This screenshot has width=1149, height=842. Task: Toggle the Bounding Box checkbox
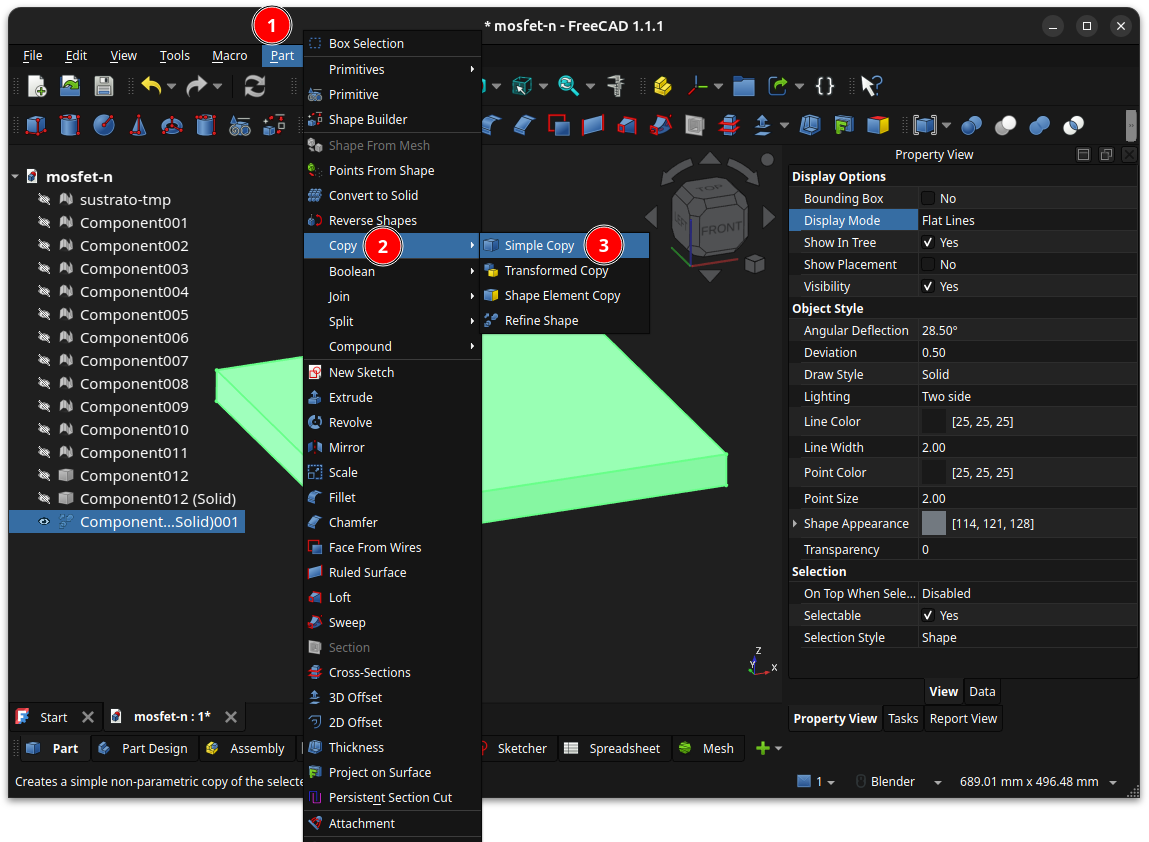coord(928,199)
